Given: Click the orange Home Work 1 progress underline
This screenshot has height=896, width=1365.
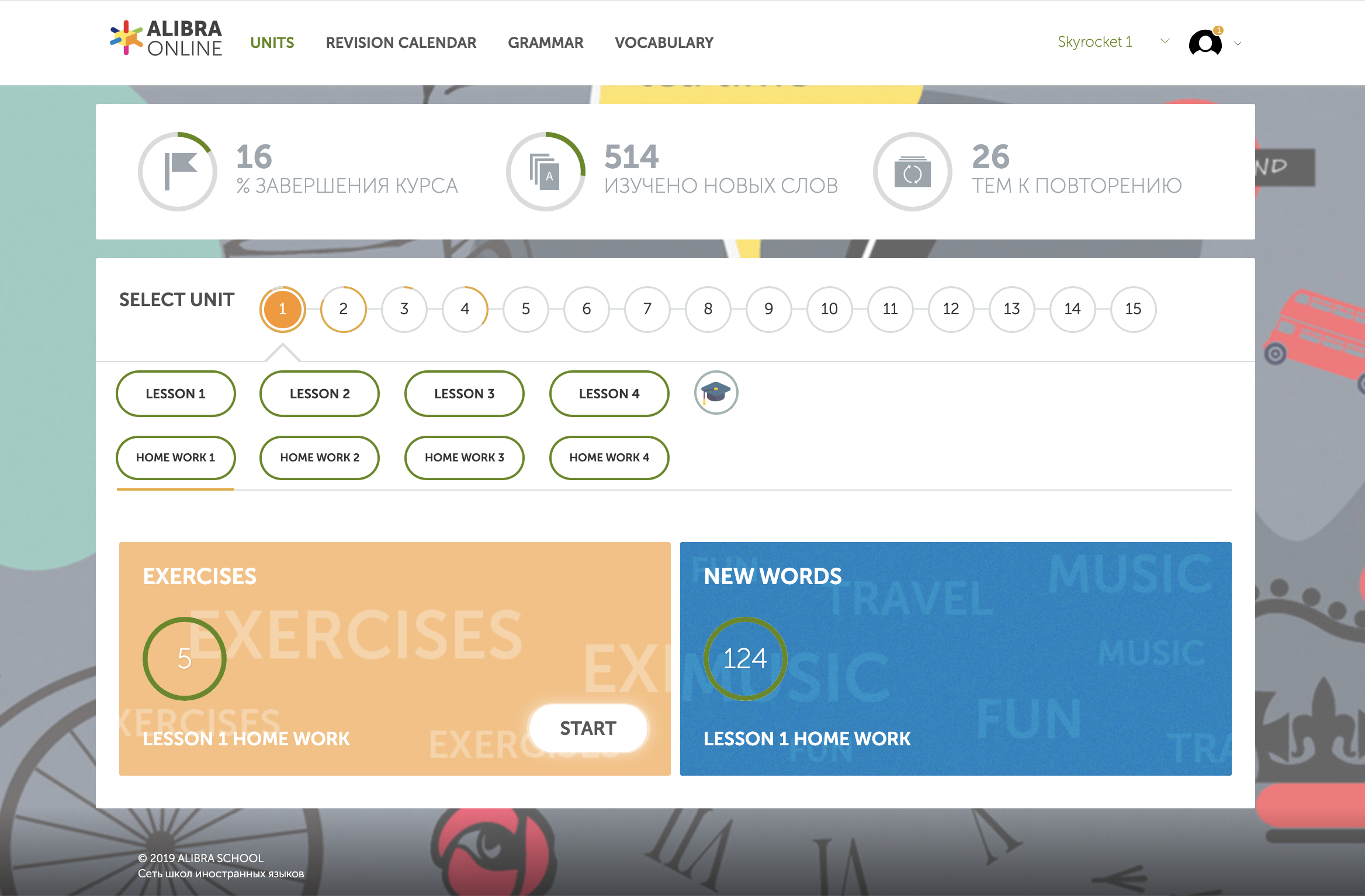Looking at the screenshot, I should 175,491.
